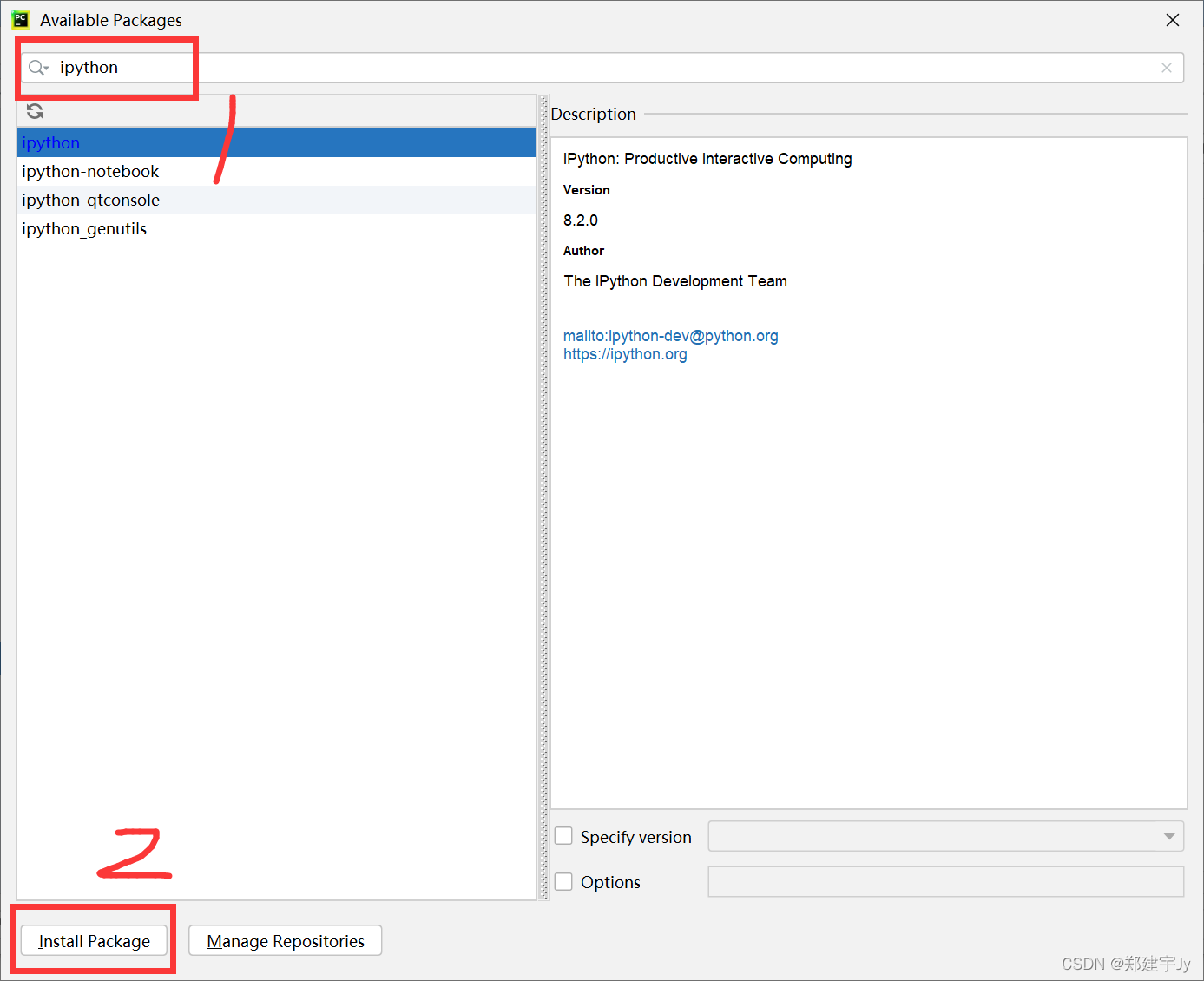Click the version value 8.2.0

tap(581, 221)
